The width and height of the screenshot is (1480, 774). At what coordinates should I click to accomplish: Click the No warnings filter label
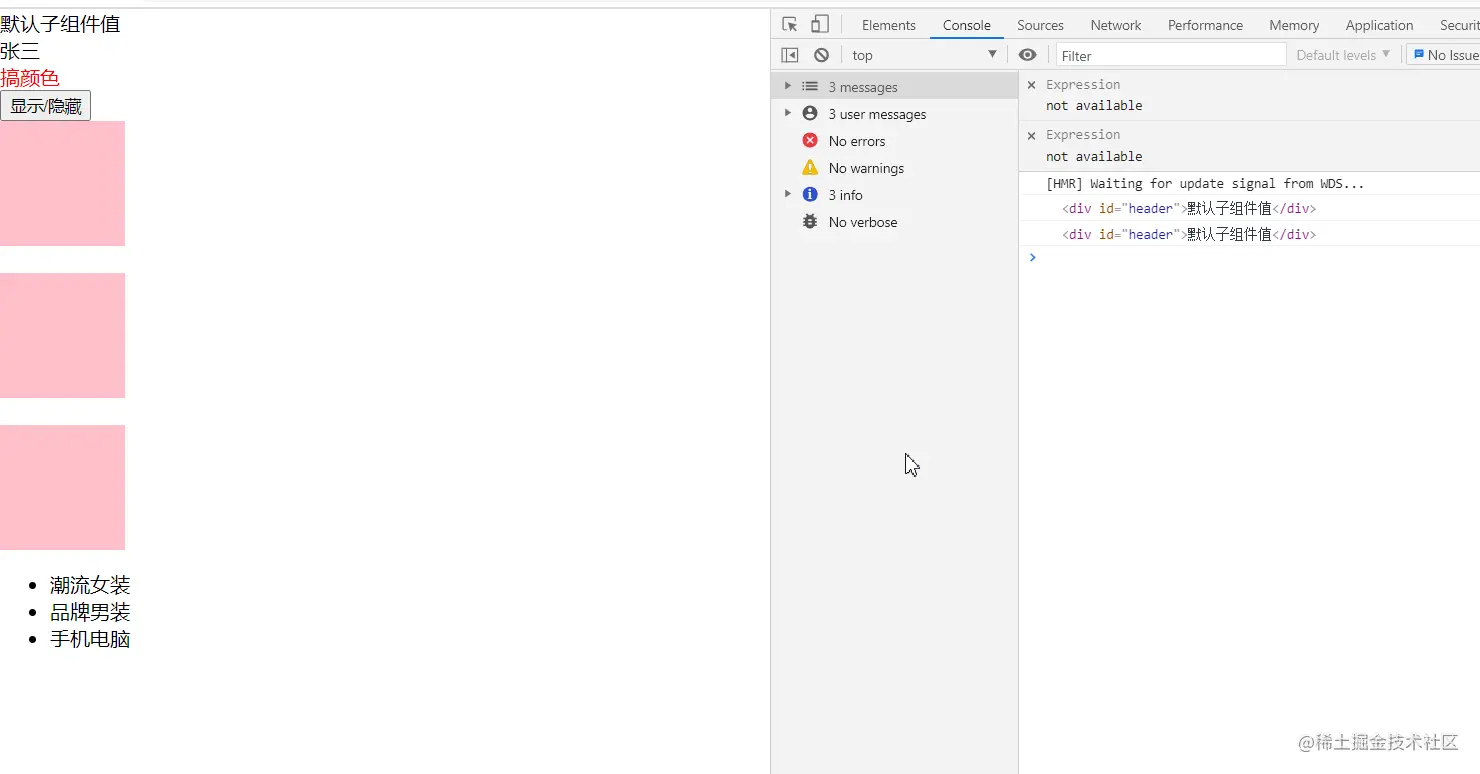866,168
